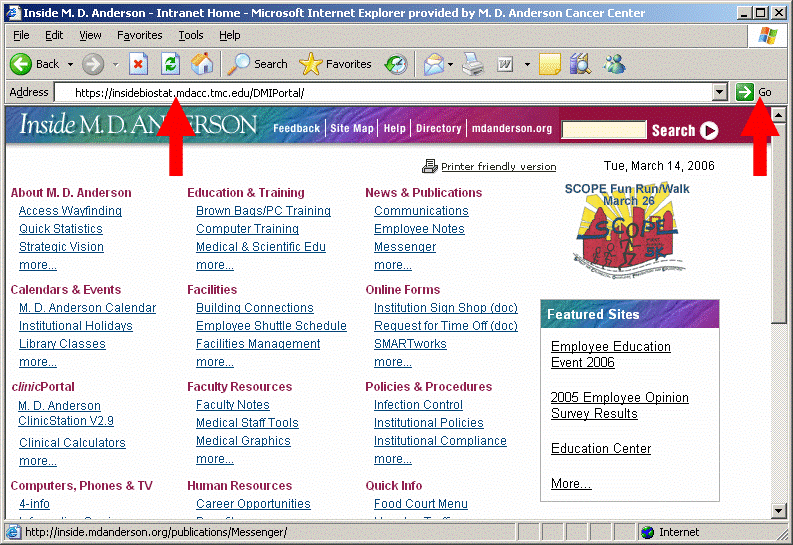Go to the Home page icon
793x545 pixels.
(202, 64)
